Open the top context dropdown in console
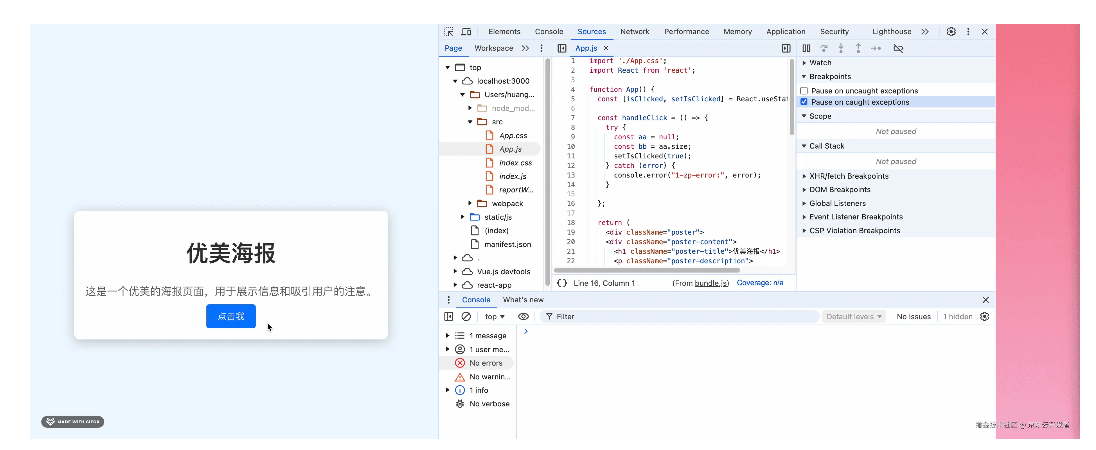This screenshot has height=450, width=1096. pos(494,317)
